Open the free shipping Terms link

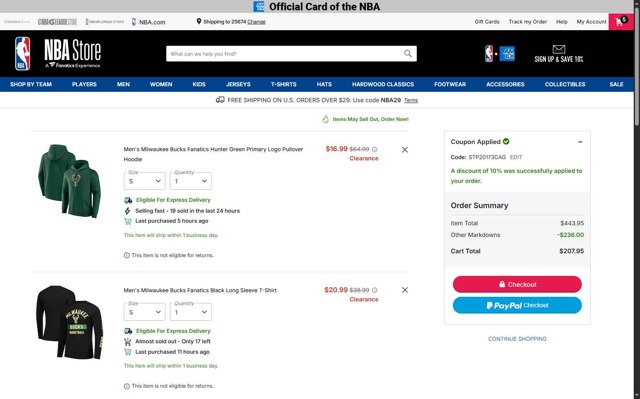[x=411, y=100]
